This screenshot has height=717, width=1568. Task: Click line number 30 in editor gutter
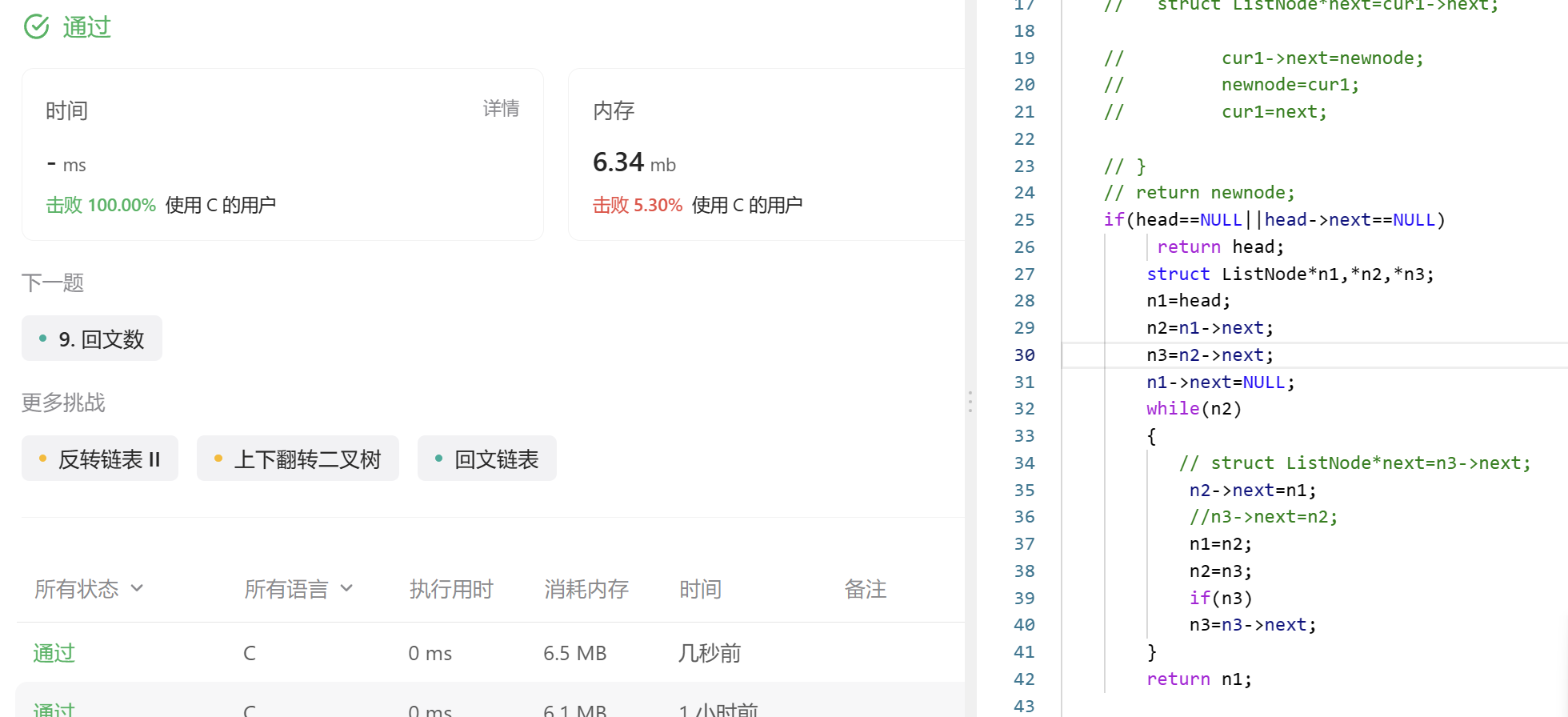1024,354
